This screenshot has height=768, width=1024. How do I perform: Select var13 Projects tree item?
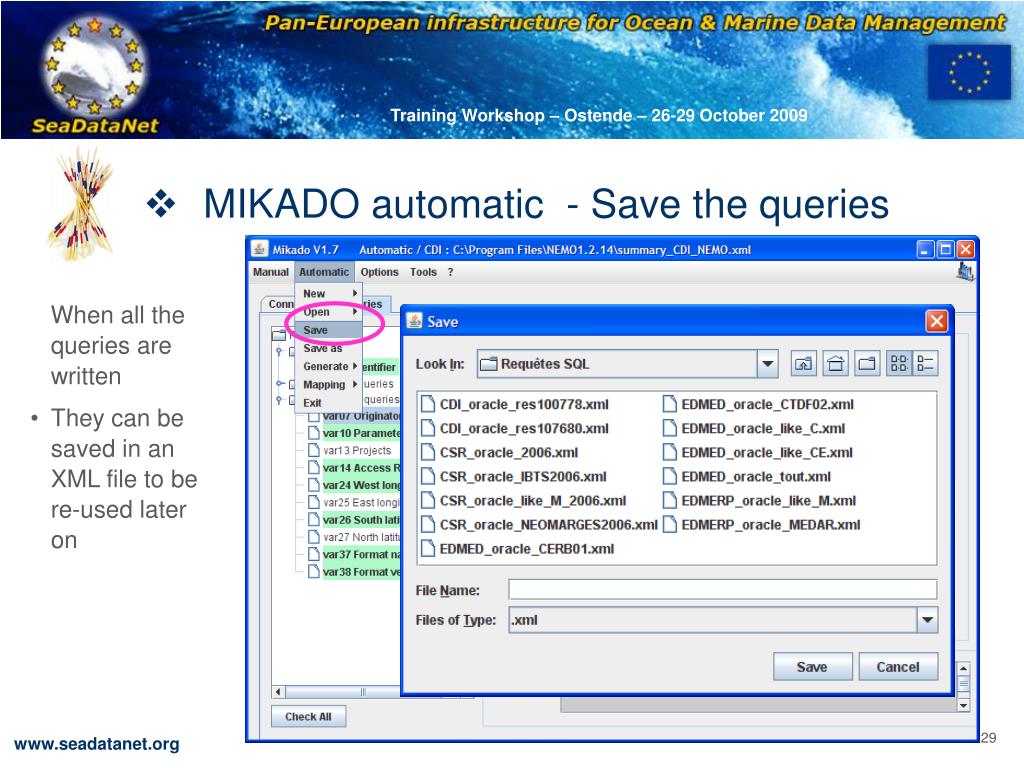point(350,451)
